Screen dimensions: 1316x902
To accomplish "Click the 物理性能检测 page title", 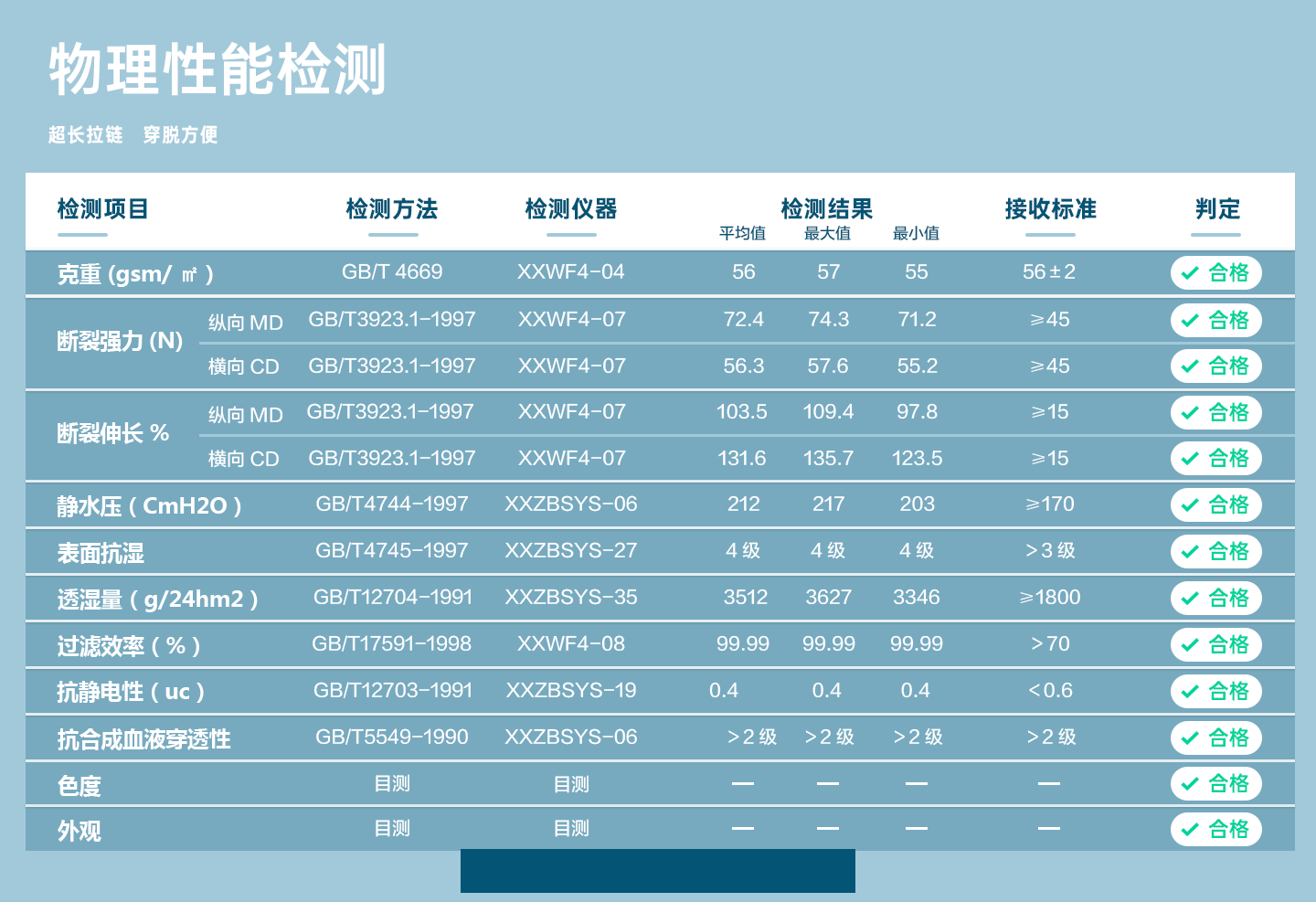I will pyautogui.click(x=218, y=69).
